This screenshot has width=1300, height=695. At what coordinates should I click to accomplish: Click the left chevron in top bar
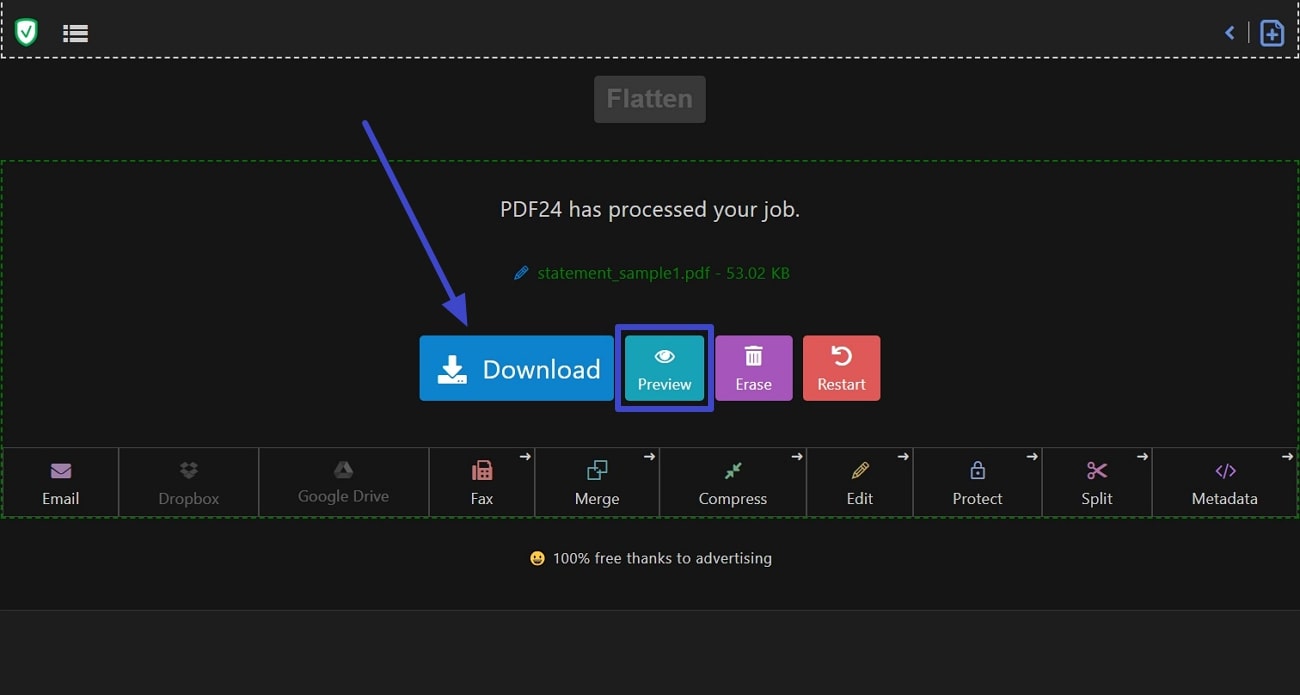click(x=1230, y=33)
